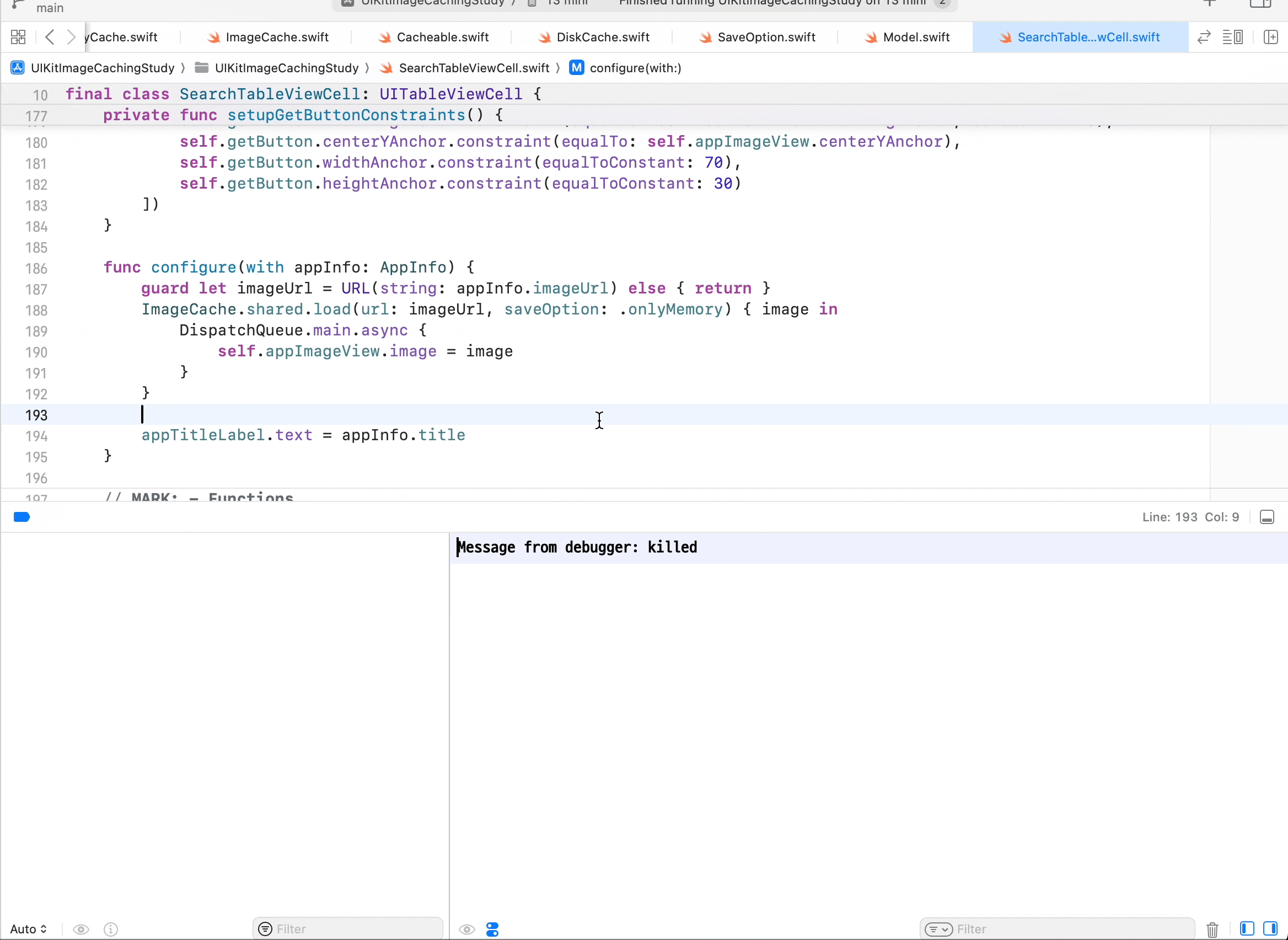Go forward to next file
The width and height of the screenshot is (1288, 940).
71,38
